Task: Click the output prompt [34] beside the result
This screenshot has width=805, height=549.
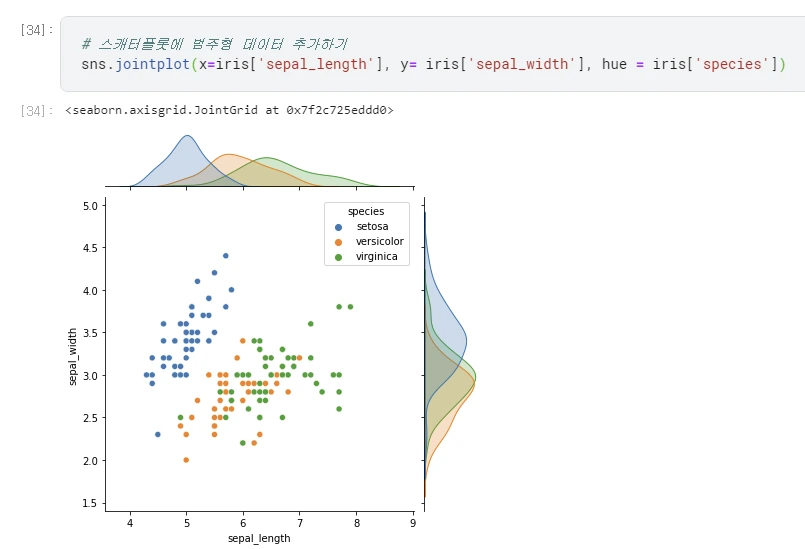Action: [x=36, y=110]
